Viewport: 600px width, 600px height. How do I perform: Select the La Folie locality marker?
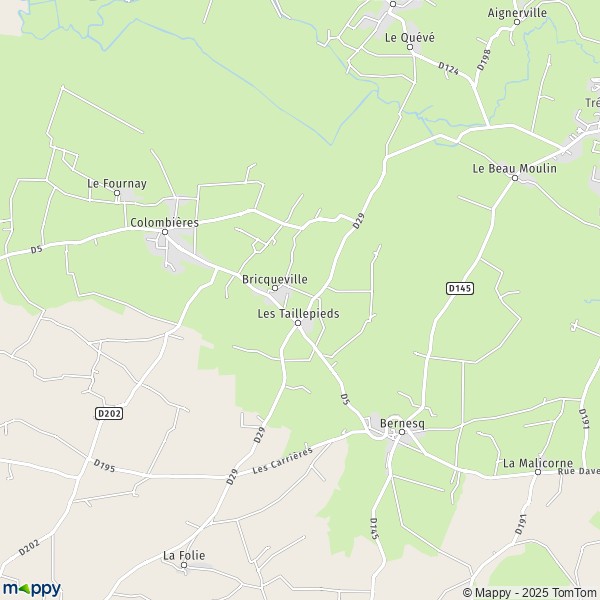[x=184, y=565]
